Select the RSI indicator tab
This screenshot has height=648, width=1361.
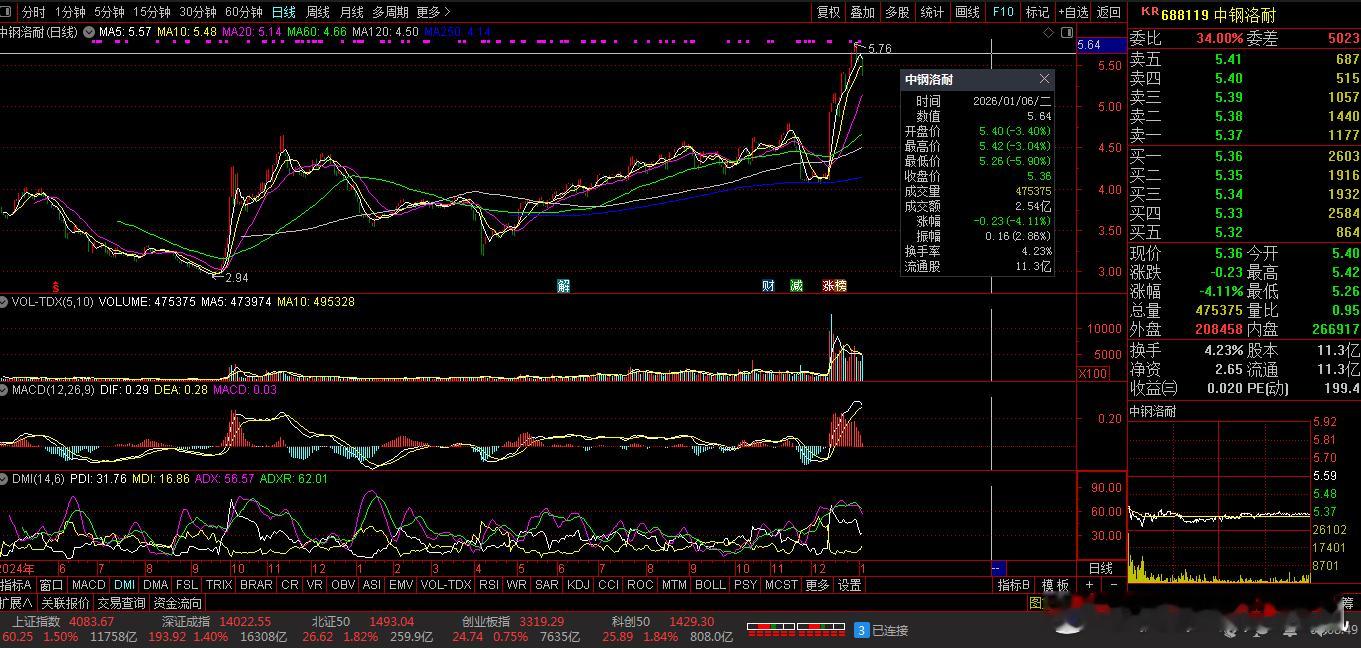[489, 585]
